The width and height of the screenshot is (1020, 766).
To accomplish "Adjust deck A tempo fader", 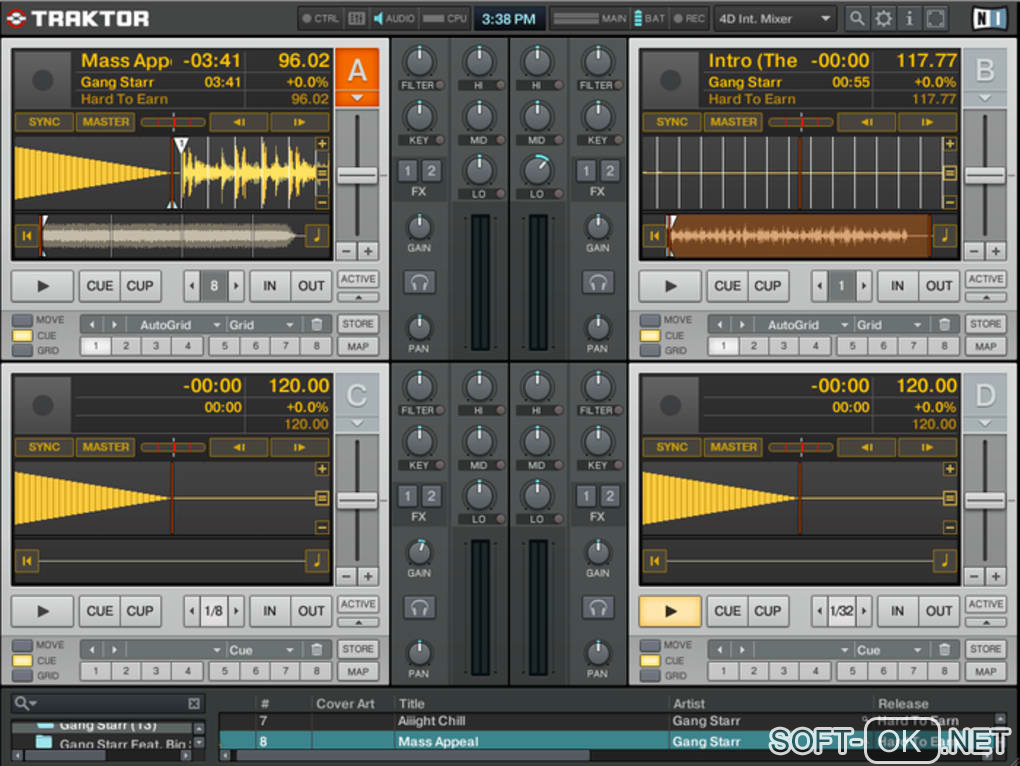I will point(357,176).
